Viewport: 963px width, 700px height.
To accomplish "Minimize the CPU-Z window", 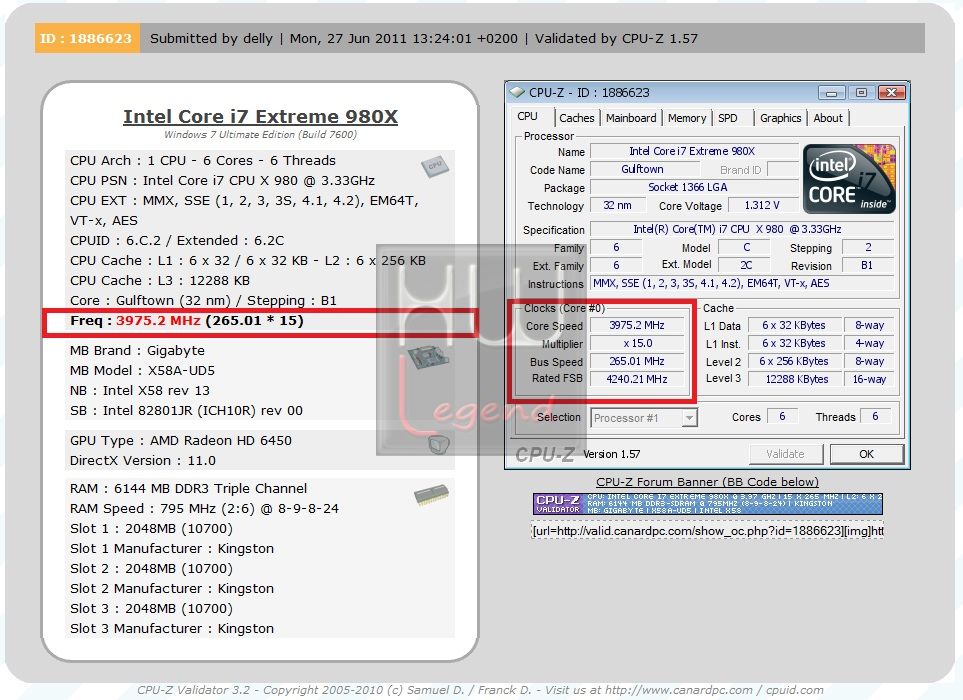I will [832, 93].
